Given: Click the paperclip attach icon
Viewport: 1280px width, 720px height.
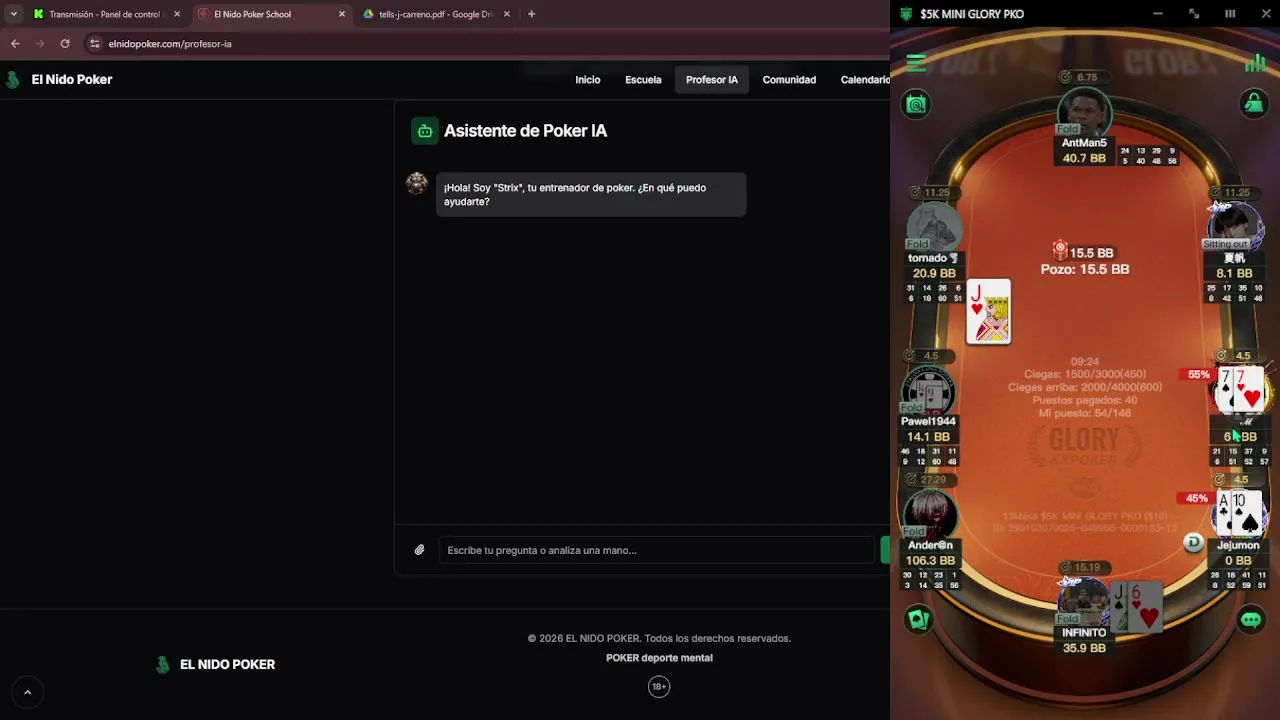Looking at the screenshot, I should (420, 550).
